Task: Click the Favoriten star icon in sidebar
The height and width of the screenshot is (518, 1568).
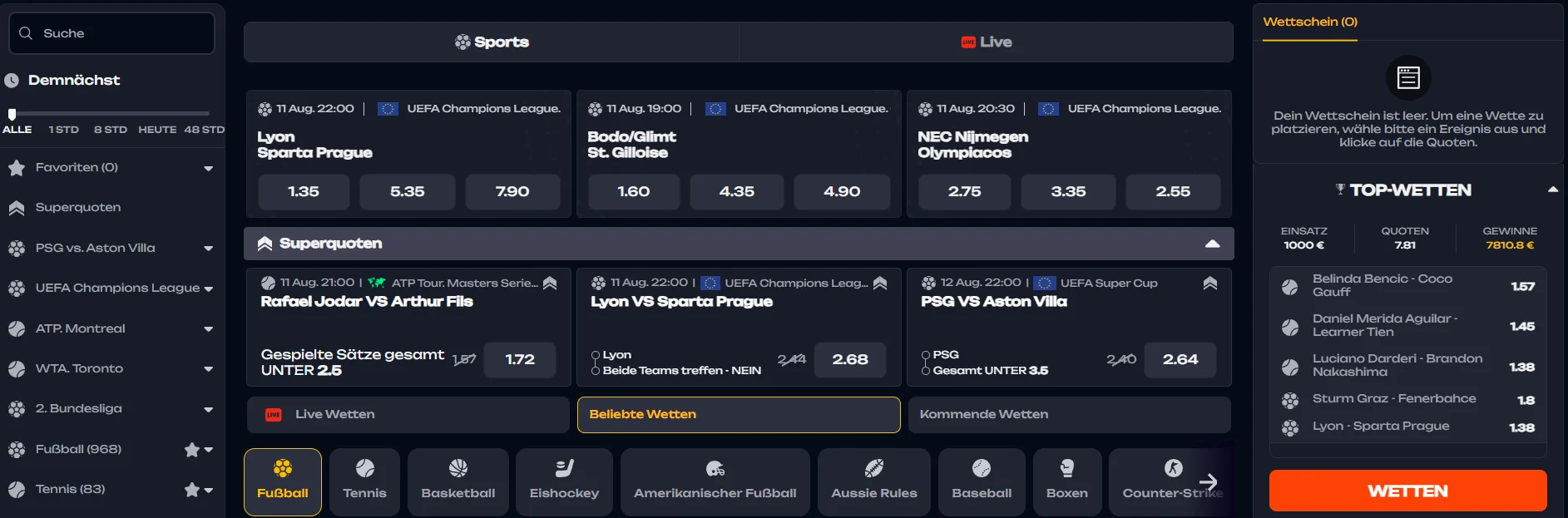Action: (x=16, y=168)
